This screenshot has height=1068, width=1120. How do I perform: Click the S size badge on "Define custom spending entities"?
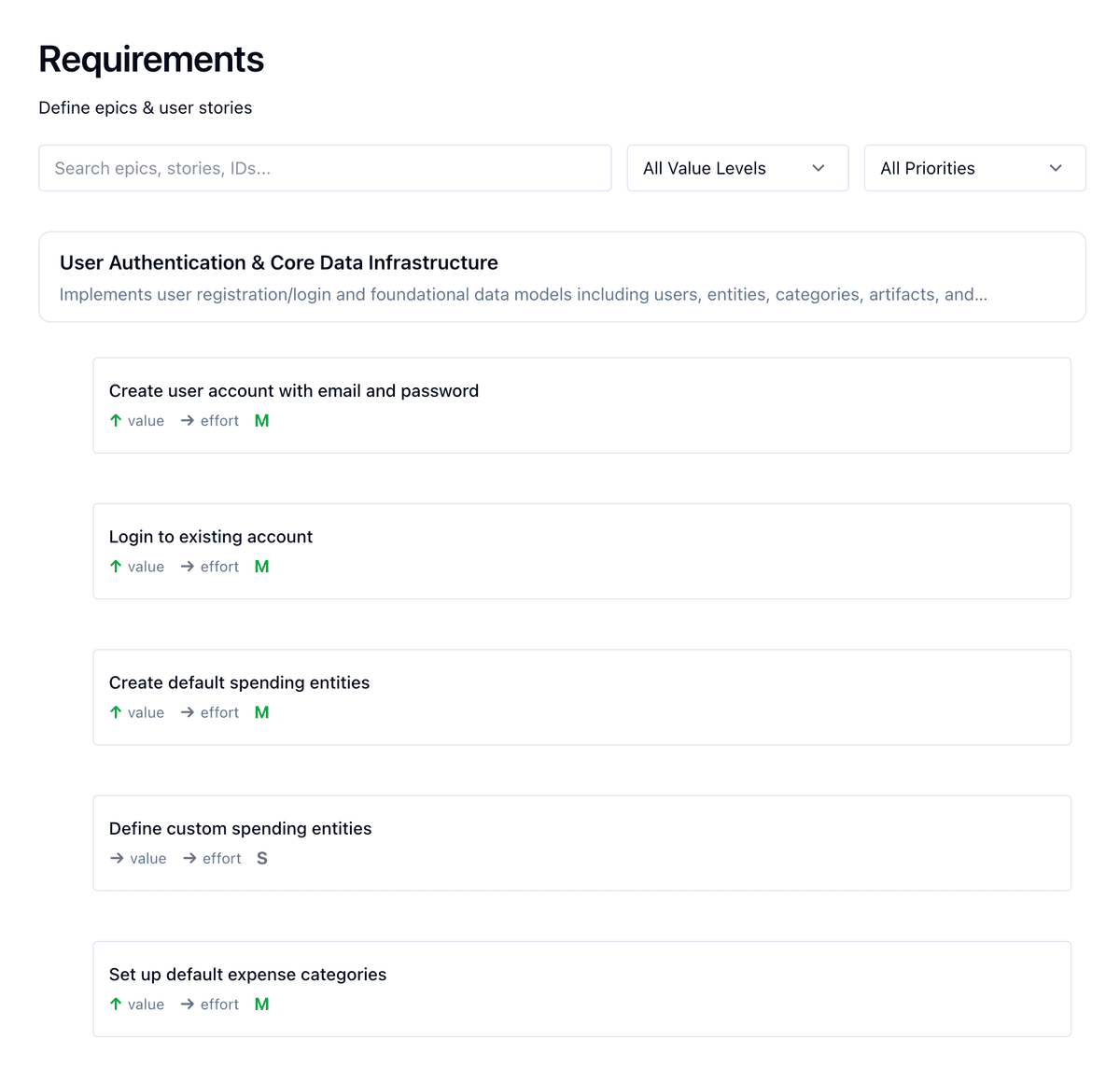pos(261,858)
